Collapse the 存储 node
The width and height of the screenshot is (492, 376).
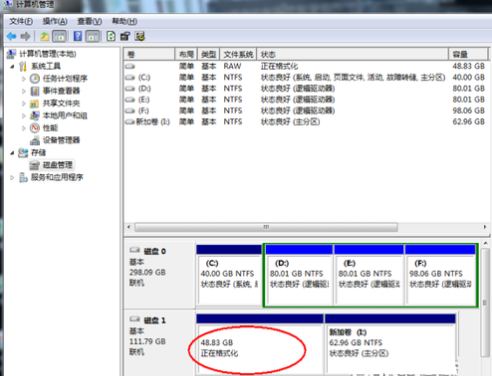pos(12,153)
